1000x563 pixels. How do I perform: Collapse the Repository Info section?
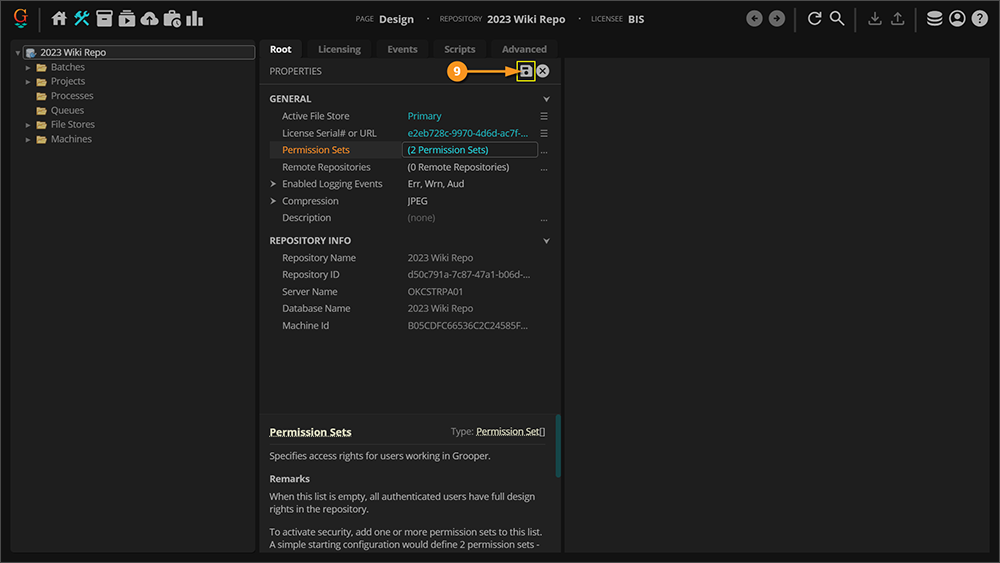[x=546, y=241]
